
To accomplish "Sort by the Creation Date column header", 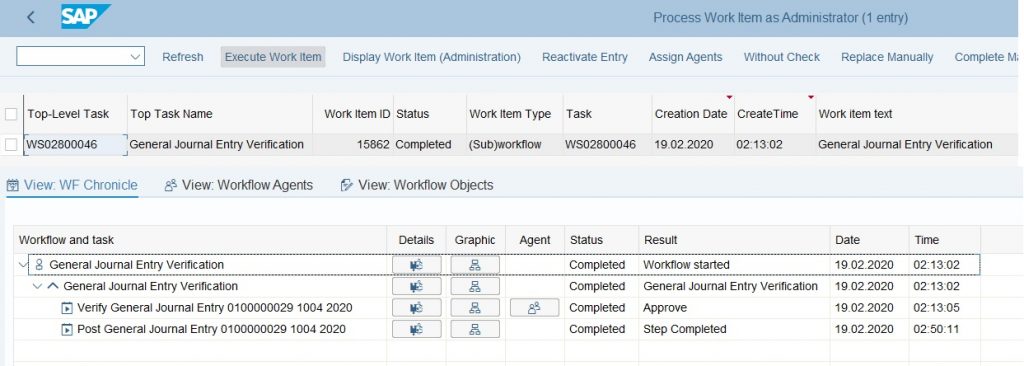I will coord(691,114).
